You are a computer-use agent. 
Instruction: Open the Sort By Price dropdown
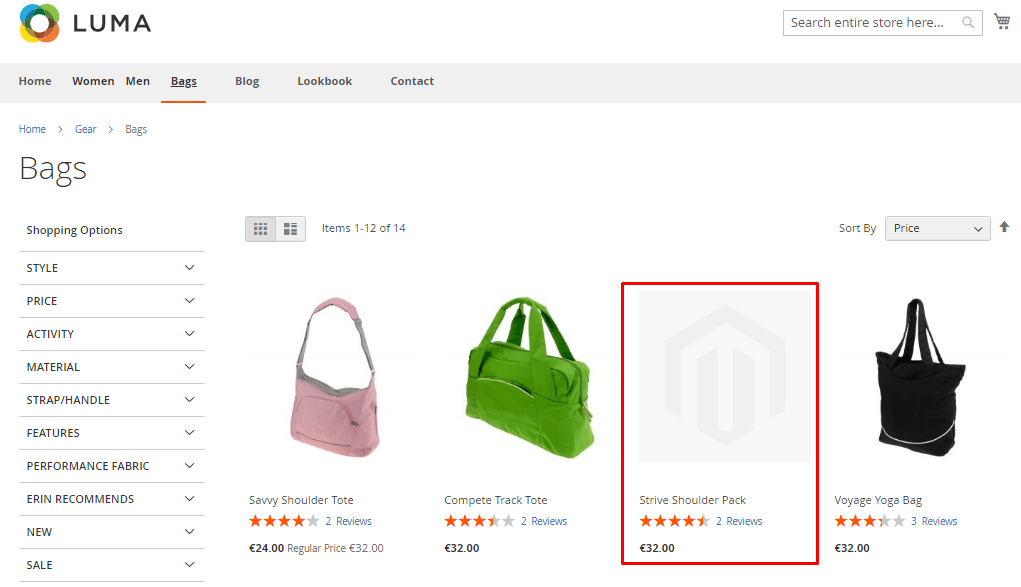pyautogui.click(x=938, y=229)
